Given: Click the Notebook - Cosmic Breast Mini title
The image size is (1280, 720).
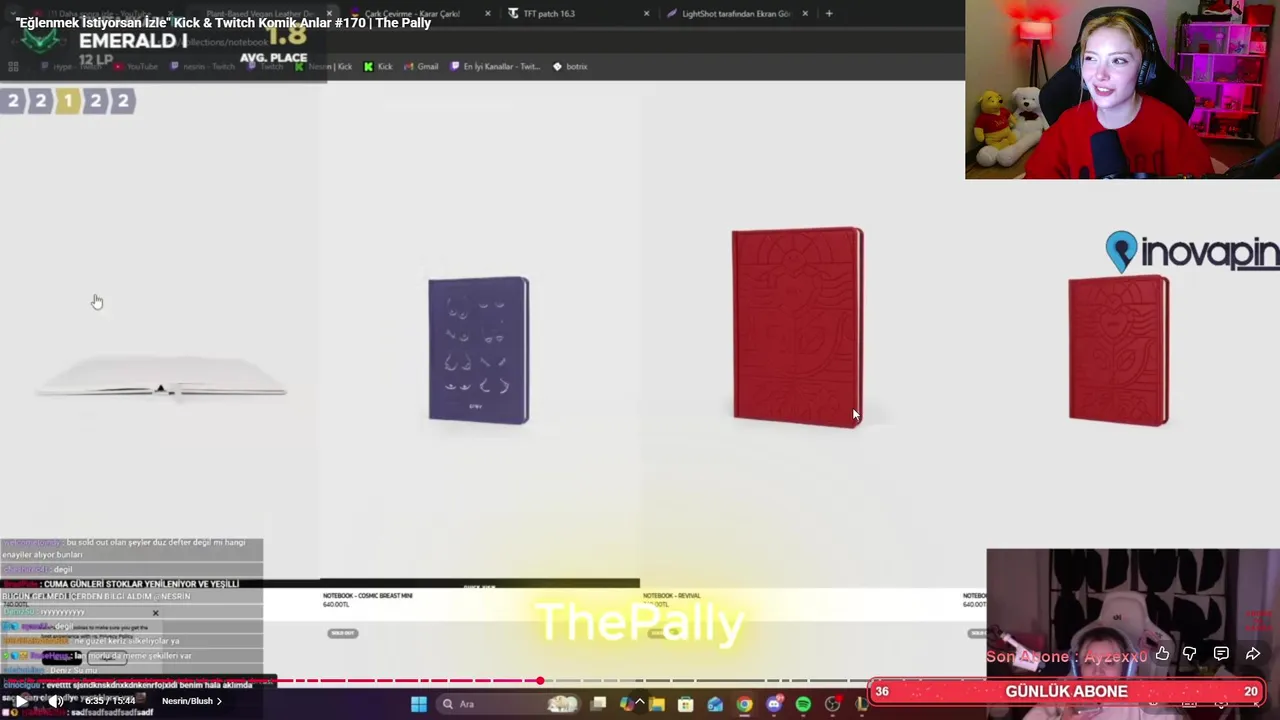Looking at the screenshot, I should pyautogui.click(x=367, y=595).
